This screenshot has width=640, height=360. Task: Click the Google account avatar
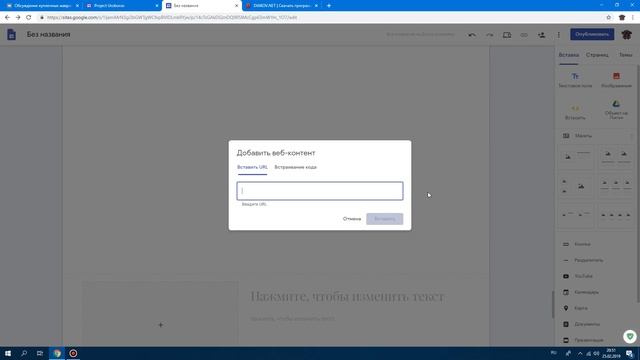click(627, 35)
